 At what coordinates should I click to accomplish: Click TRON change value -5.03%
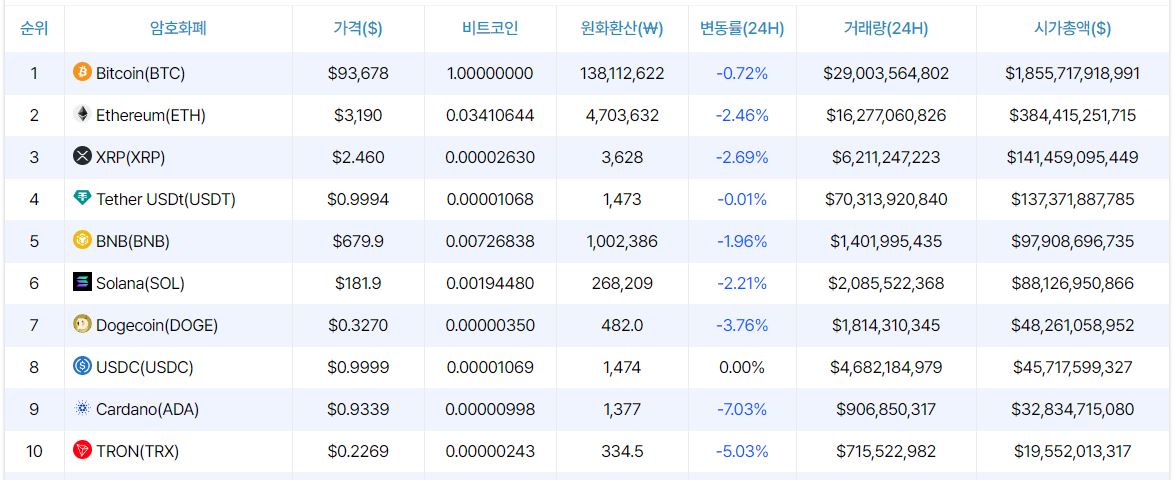tap(742, 451)
